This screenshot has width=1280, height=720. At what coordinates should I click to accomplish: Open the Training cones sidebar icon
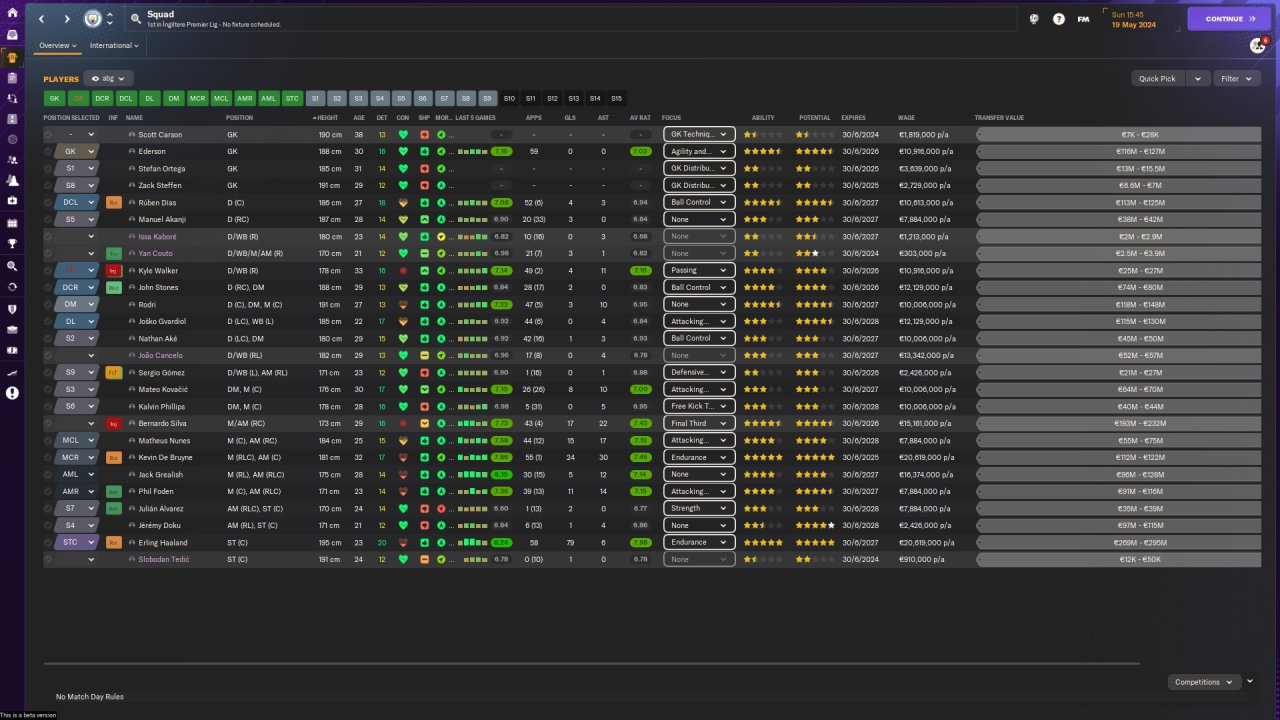[12, 182]
